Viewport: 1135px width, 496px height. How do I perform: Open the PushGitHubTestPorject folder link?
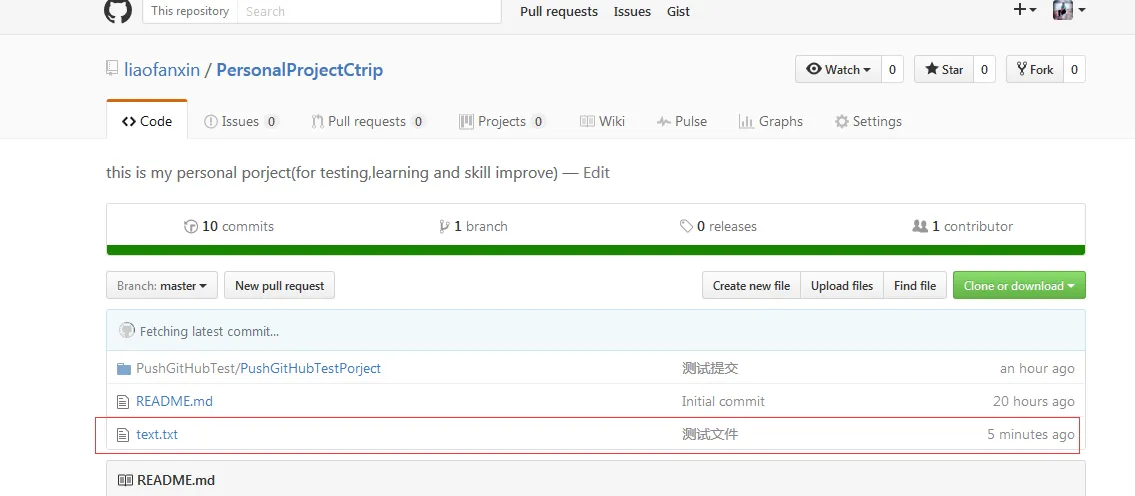311,369
